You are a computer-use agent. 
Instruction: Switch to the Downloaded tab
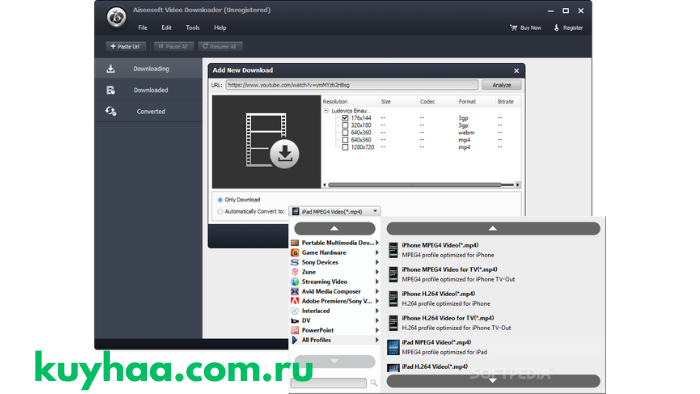pos(149,90)
